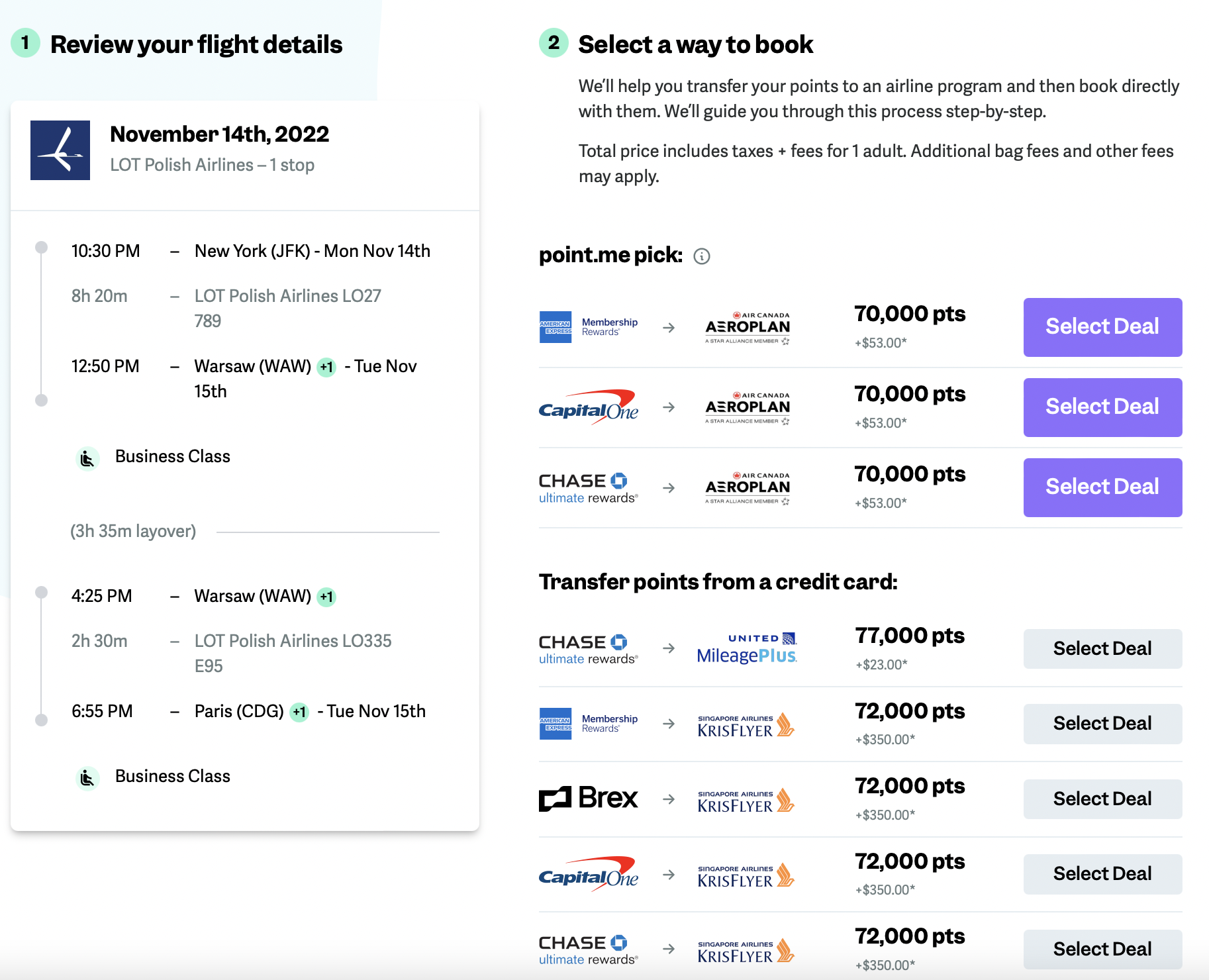
Task: Click the United MileagePlus logo
Action: coord(747,648)
